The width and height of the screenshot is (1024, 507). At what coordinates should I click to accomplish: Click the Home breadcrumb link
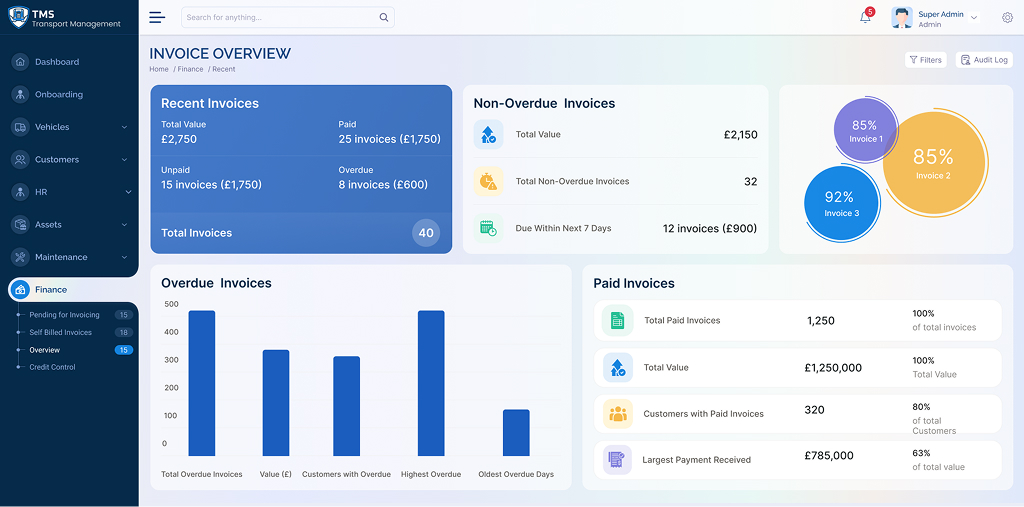coord(159,69)
